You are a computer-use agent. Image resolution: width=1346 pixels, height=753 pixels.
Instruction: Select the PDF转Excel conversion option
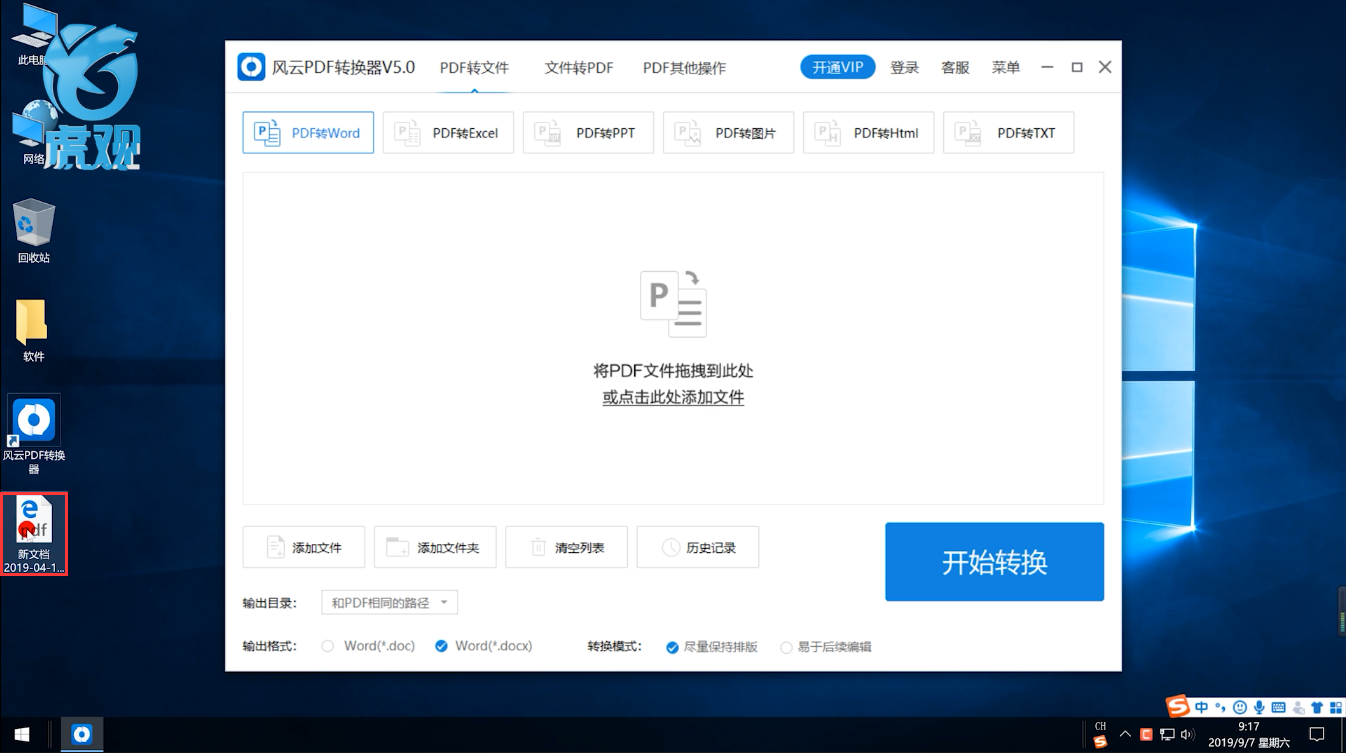click(448, 133)
